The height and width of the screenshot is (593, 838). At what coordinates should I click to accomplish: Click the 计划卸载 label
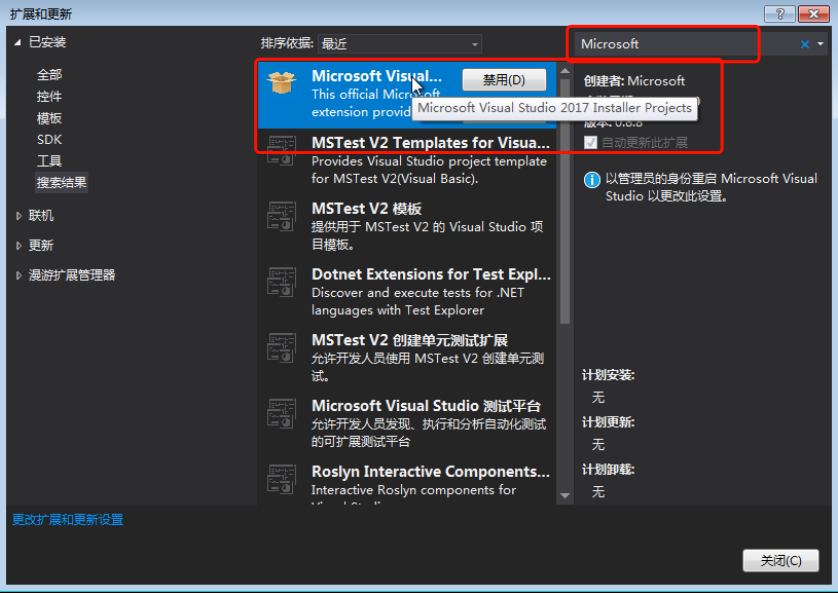(608, 470)
